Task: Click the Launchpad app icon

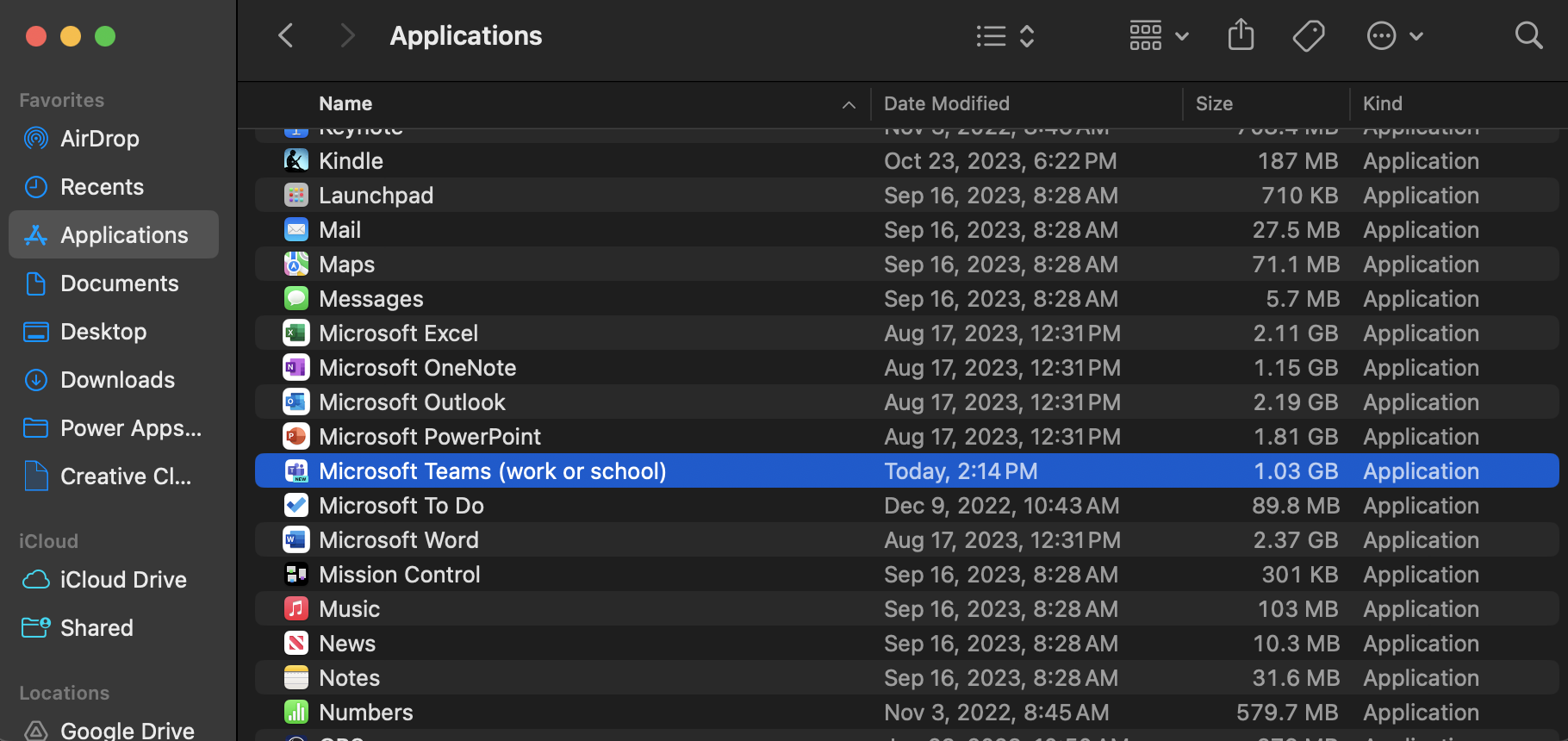Action: 296,196
